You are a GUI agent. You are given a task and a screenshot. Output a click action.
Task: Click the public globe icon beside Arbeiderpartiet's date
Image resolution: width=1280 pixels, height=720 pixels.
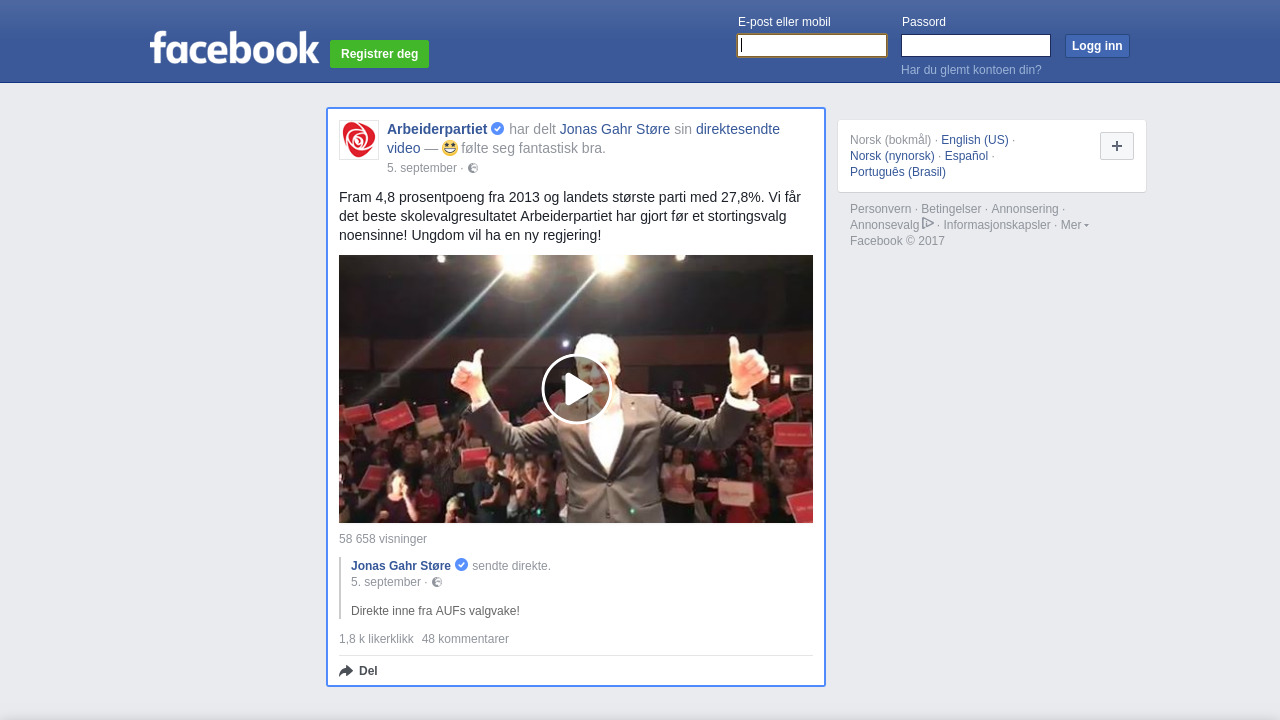(x=473, y=168)
